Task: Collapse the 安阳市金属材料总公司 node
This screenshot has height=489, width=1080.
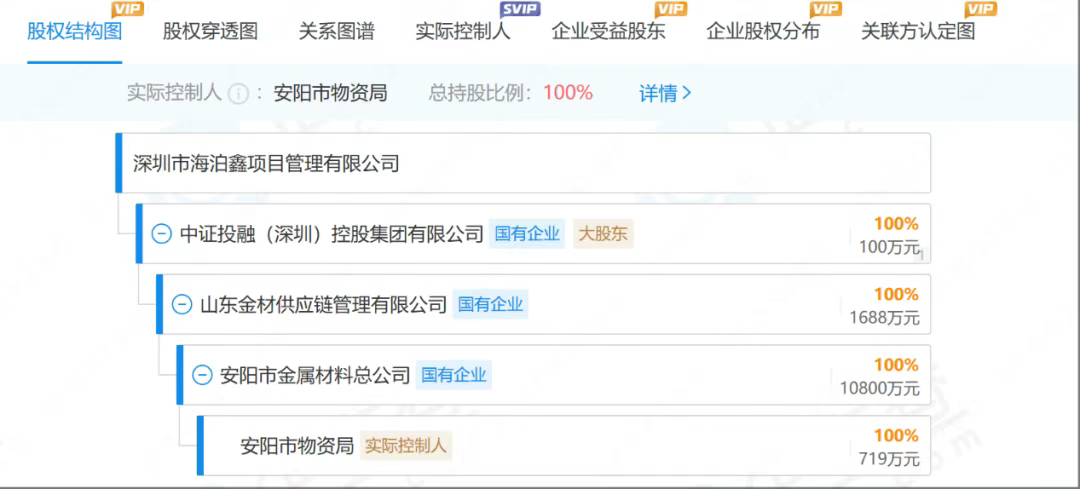Action: pos(202,375)
